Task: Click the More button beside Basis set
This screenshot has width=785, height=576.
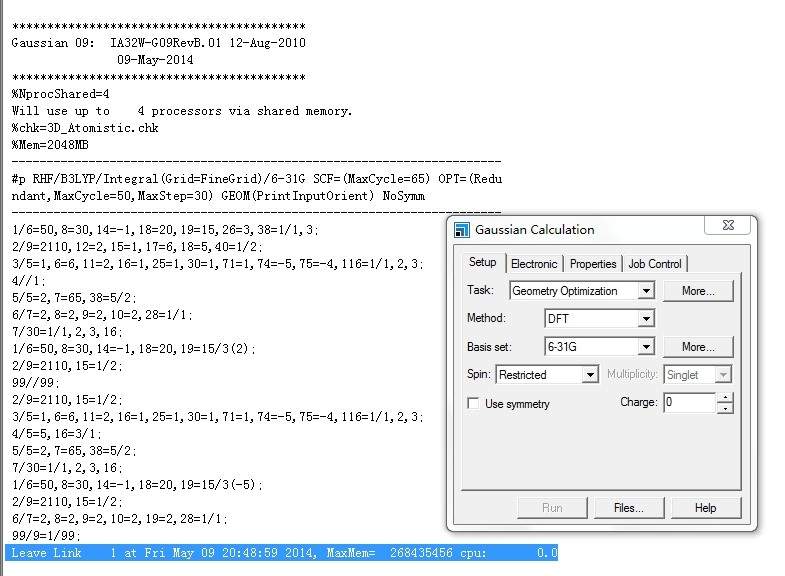Action: (698, 347)
